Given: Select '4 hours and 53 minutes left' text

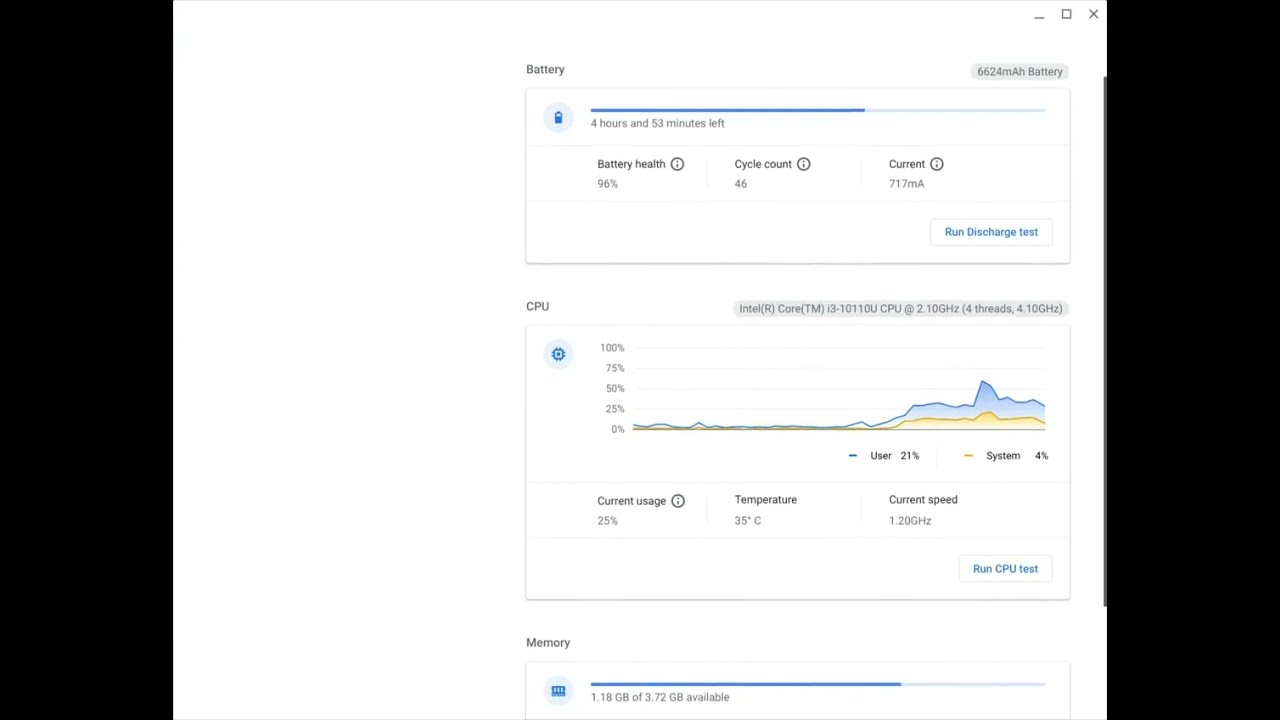Looking at the screenshot, I should (x=657, y=123).
